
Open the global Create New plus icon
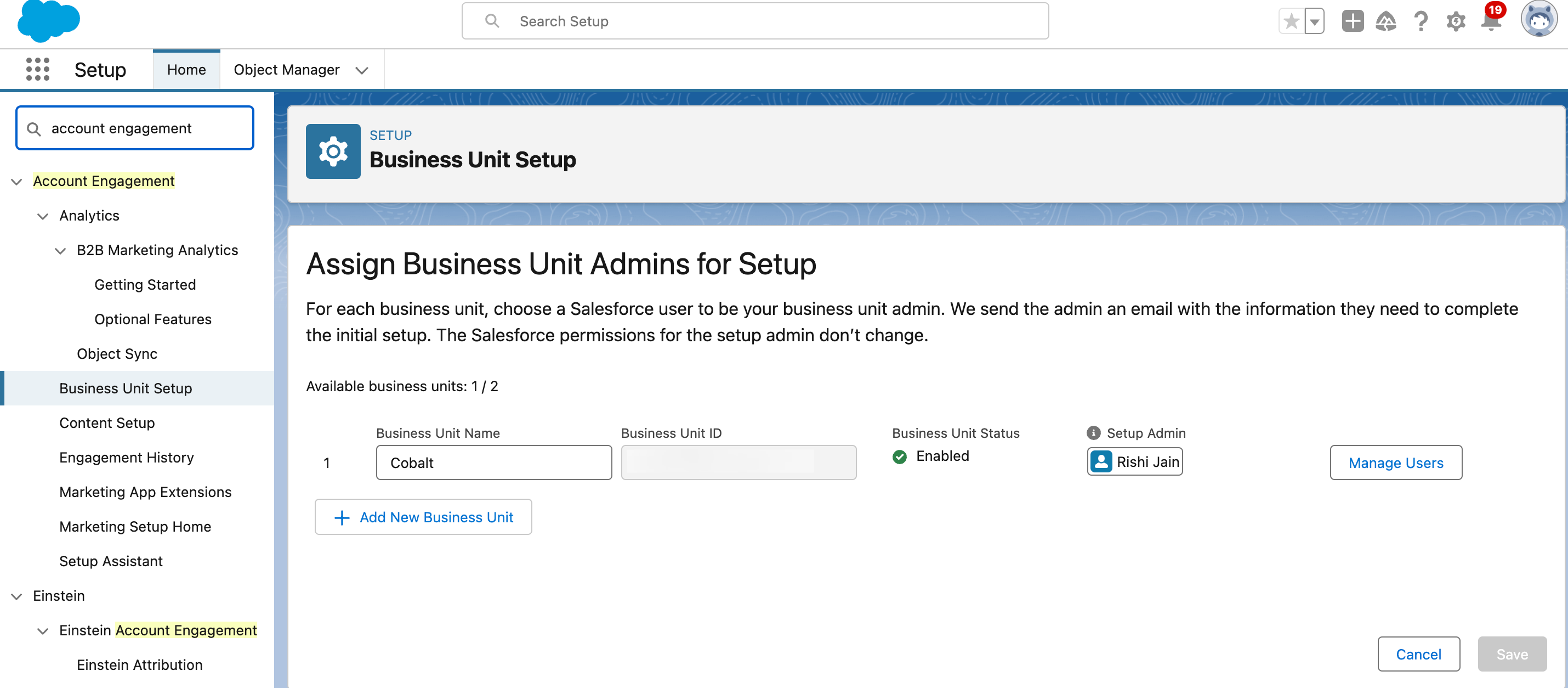click(1352, 21)
